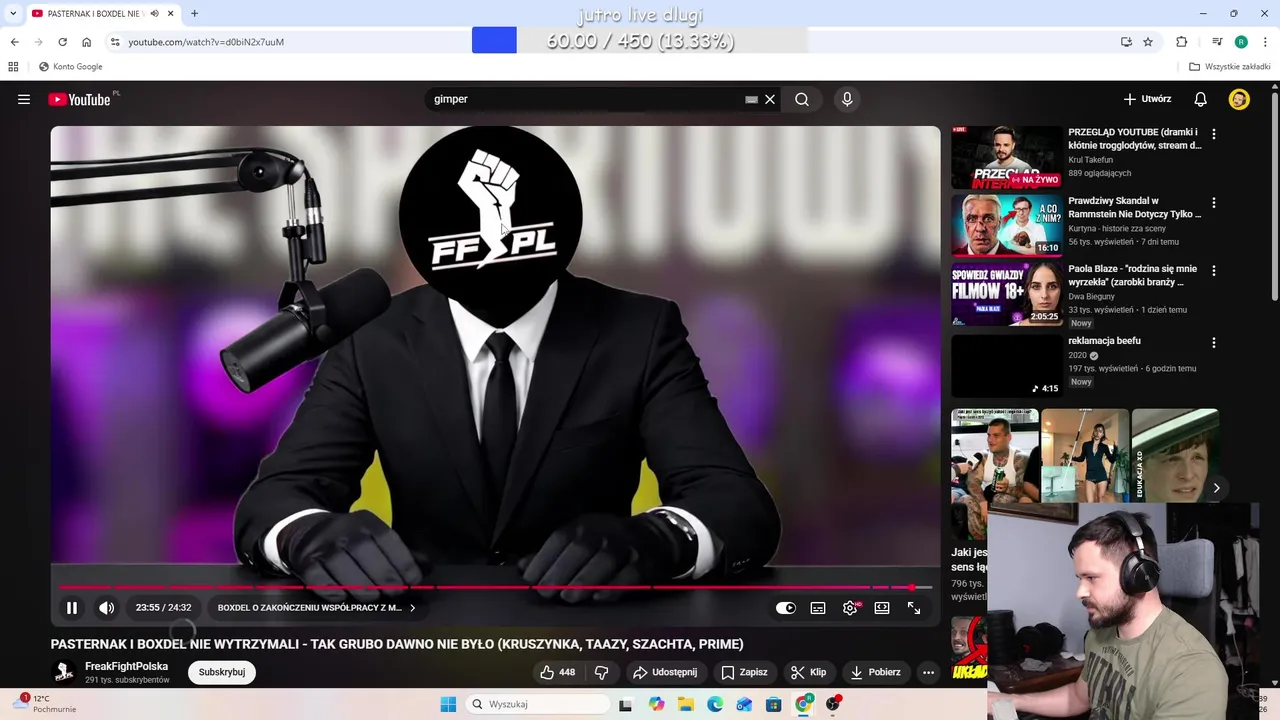Open Chrome media control icon
This screenshot has width=1280, height=720.
[x=1217, y=42]
